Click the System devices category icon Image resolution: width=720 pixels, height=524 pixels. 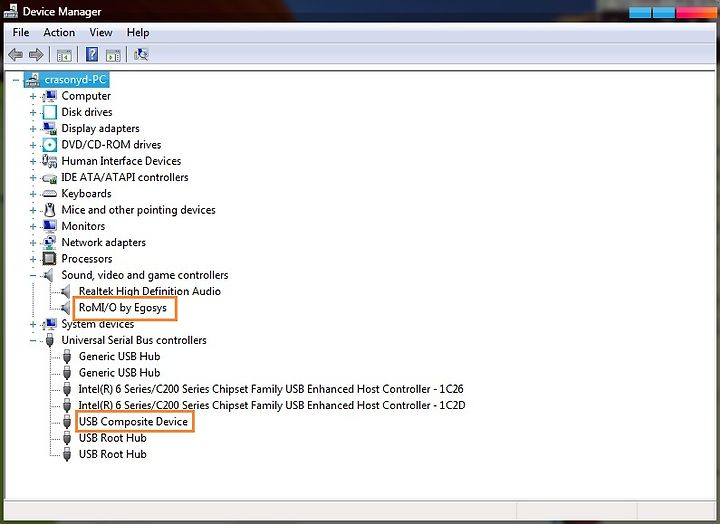click(x=50, y=324)
